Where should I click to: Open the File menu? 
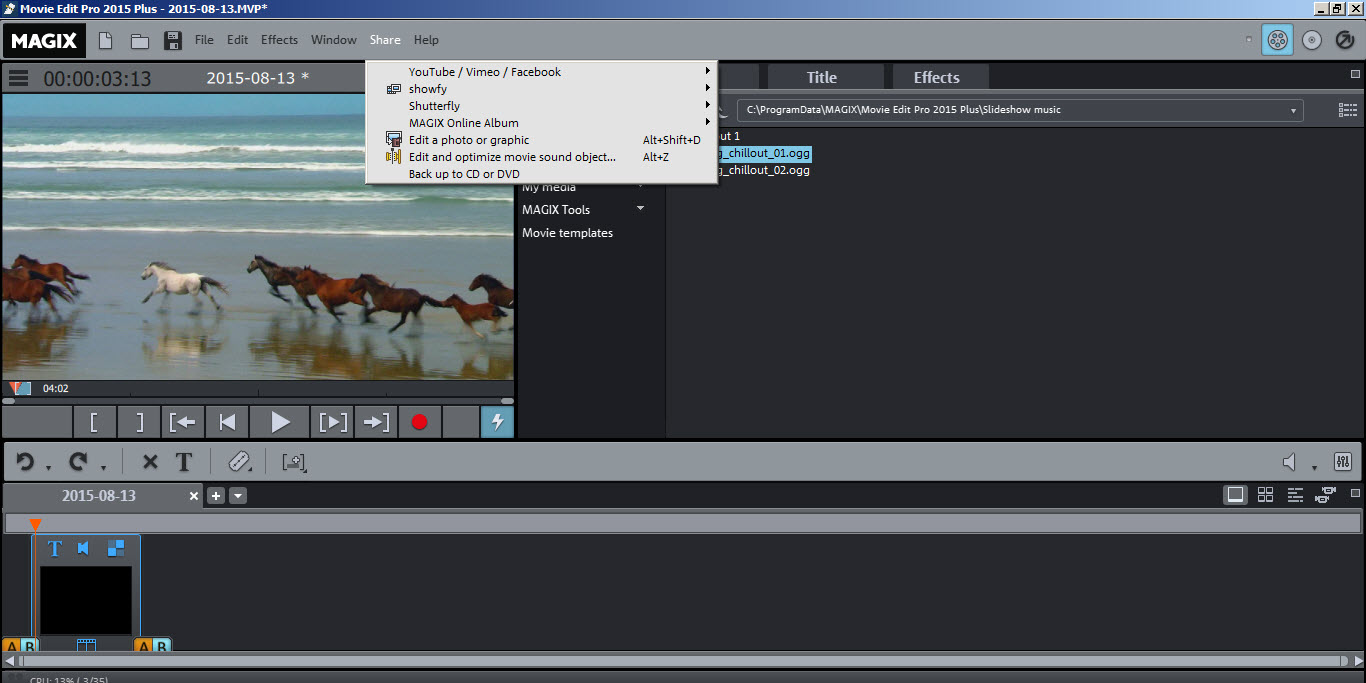pyautogui.click(x=204, y=40)
